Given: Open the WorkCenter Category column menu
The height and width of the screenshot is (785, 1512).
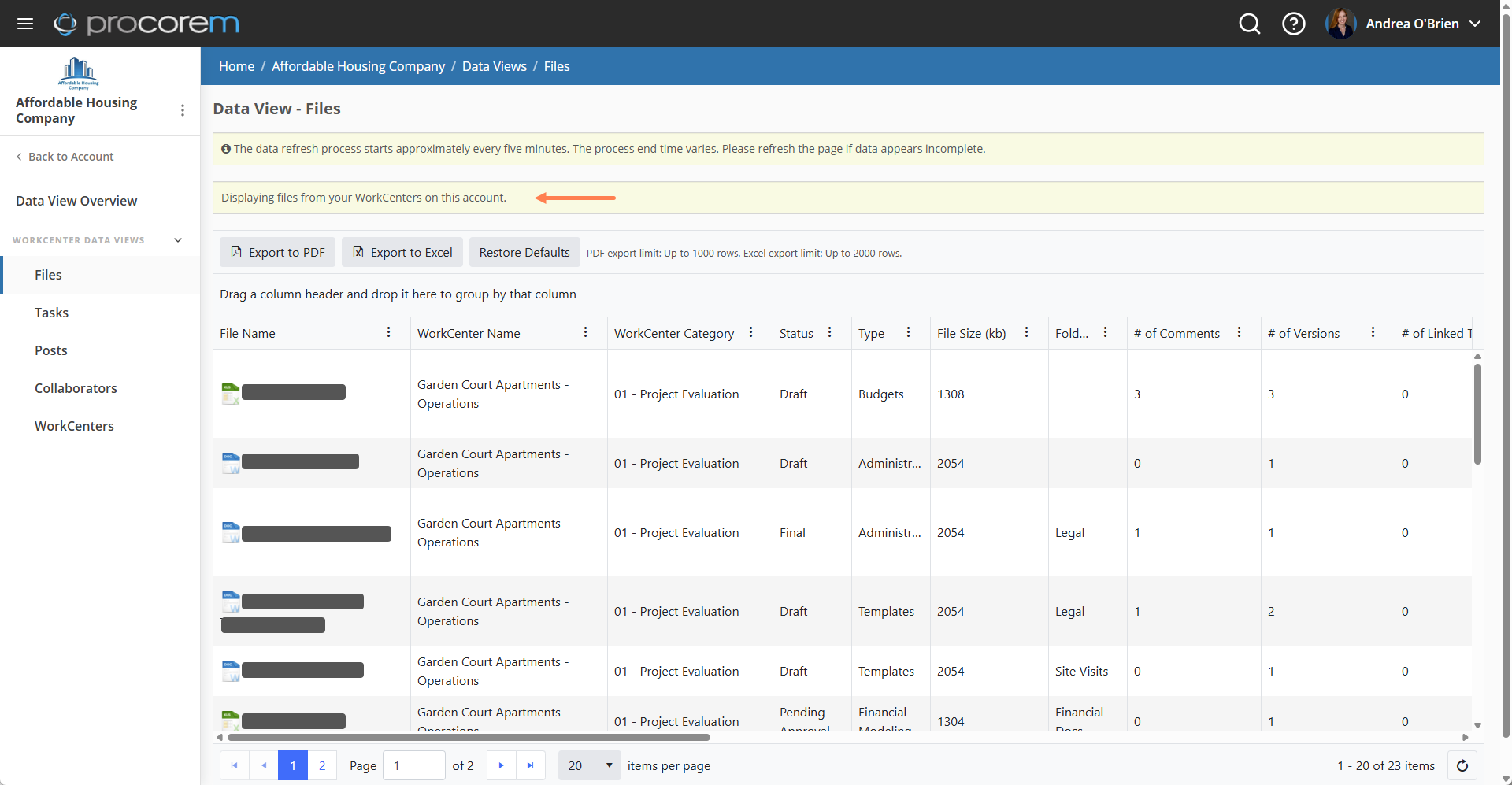Looking at the screenshot, I should (751, 332).
